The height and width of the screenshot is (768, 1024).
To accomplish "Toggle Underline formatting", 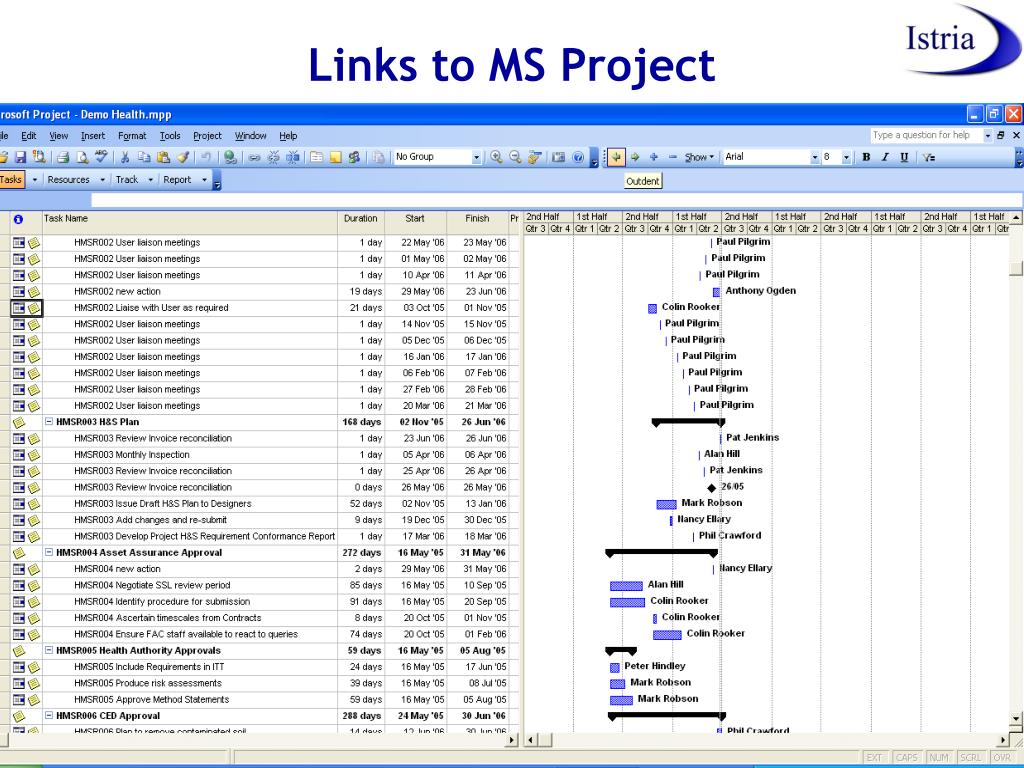I will (x=904, y=157).
